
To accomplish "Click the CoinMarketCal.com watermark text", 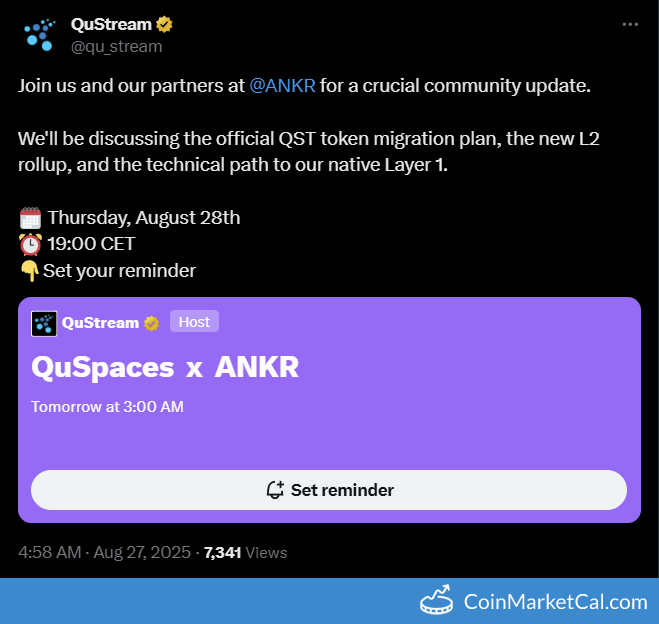I will (x=556, y=602).
